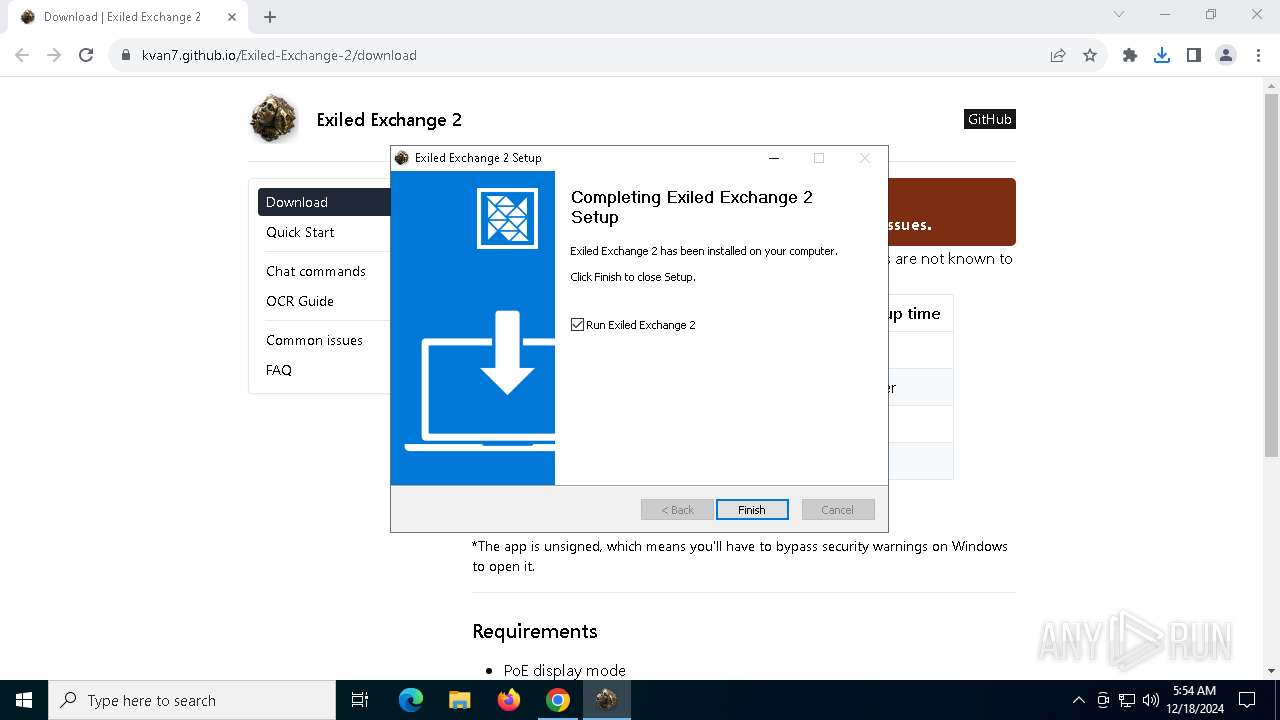The height and width of the screenshot is (720, 1280).
Task: Open the taskbar clock and date
Action: pos(1194,700)
